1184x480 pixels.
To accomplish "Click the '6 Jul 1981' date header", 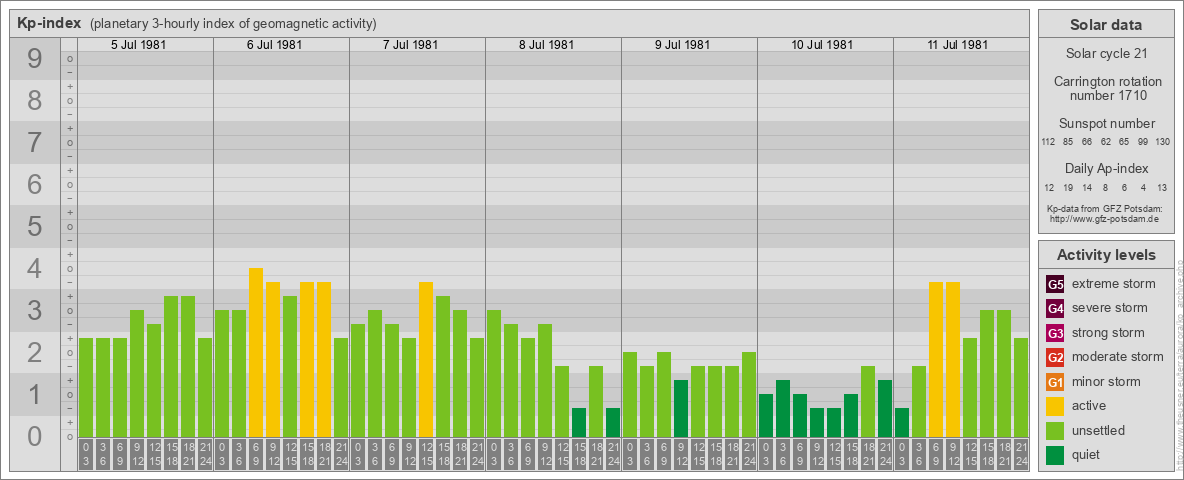I will click(274, 45).
